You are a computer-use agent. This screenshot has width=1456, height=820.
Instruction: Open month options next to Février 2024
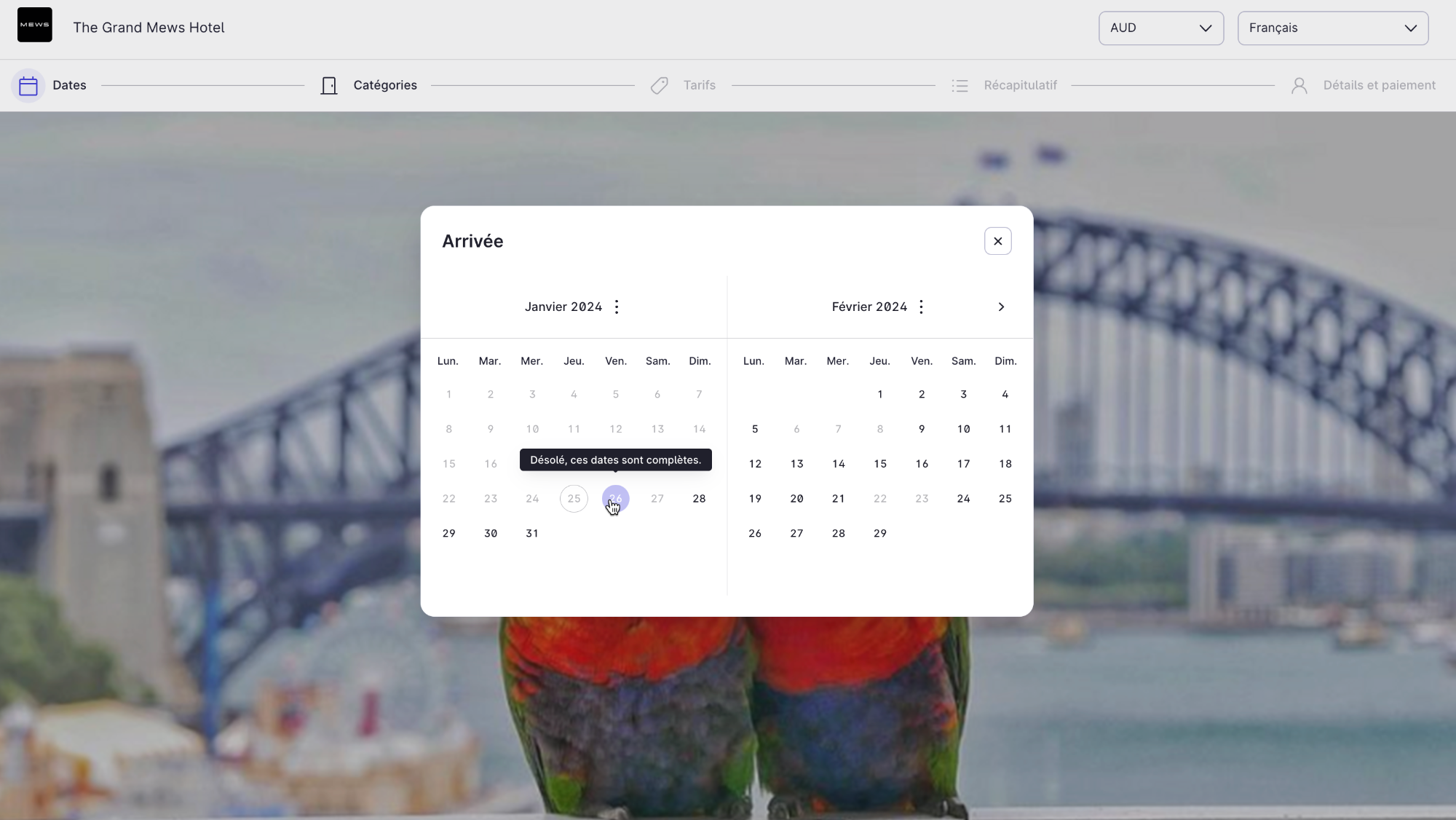[922, 307]
